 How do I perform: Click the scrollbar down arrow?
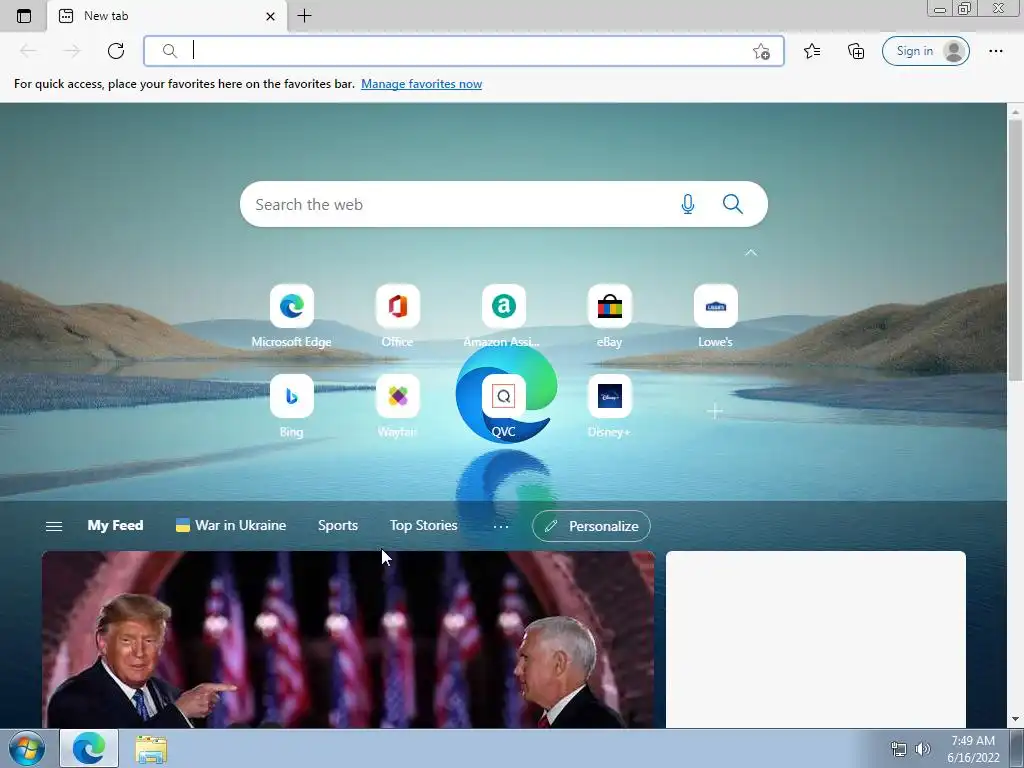[1015, 719]
